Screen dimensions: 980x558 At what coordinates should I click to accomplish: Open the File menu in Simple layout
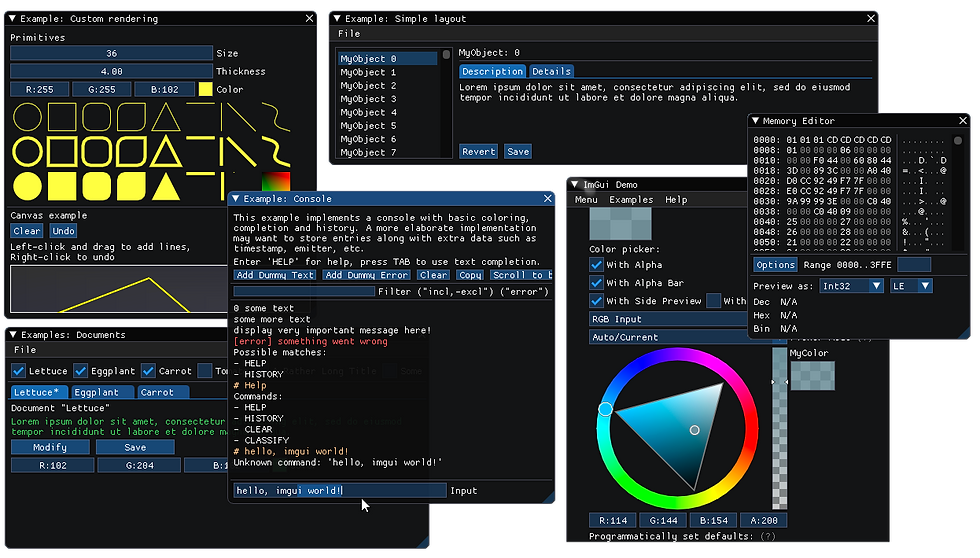pos(349,34)
